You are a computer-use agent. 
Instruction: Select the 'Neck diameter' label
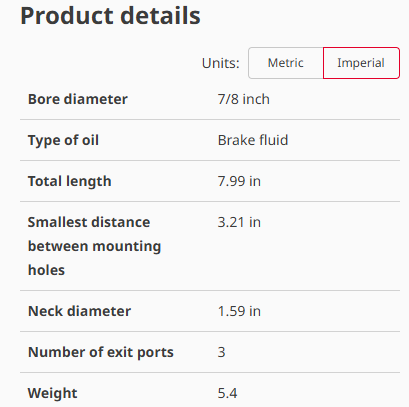click(79, 311)
